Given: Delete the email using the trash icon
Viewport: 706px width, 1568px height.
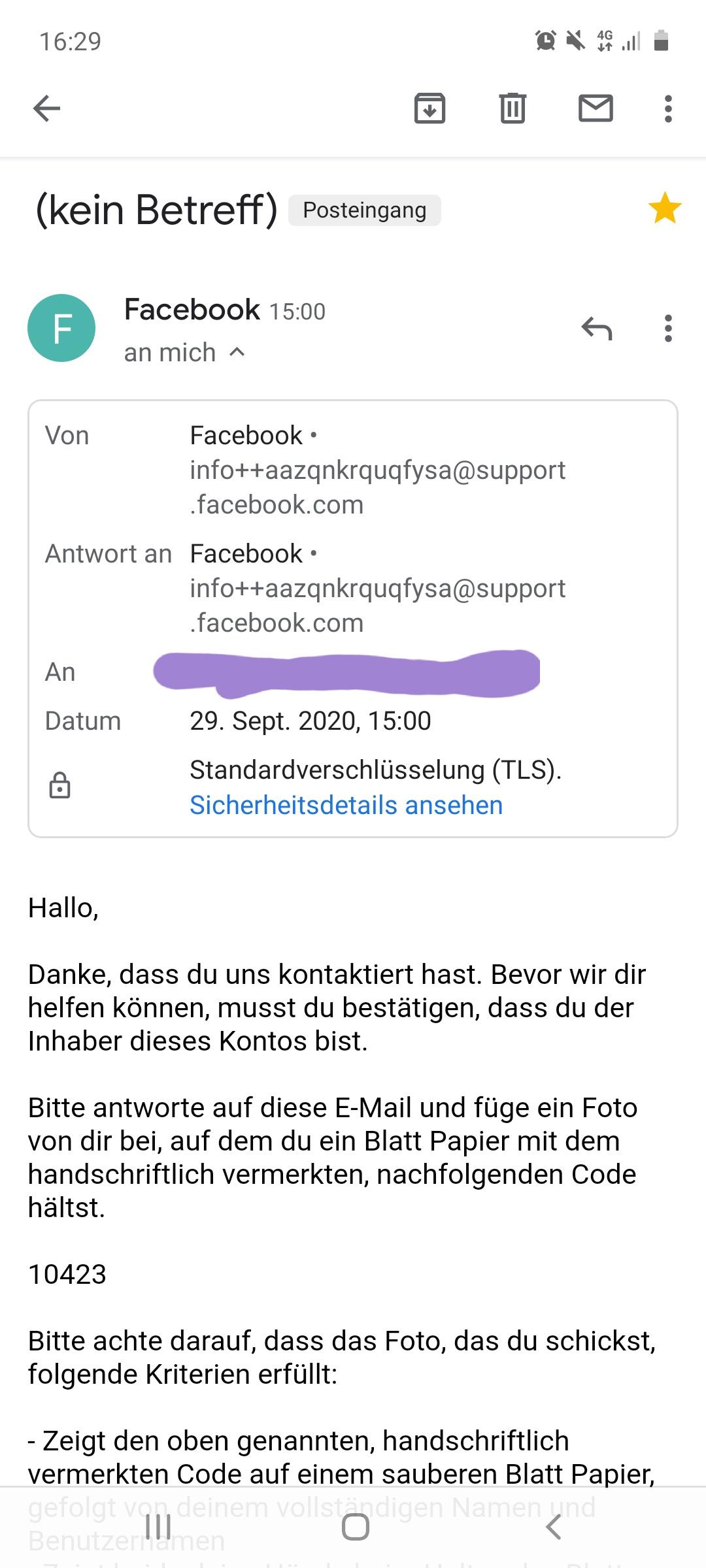Looking at the screenshot, I should [513, 108].
